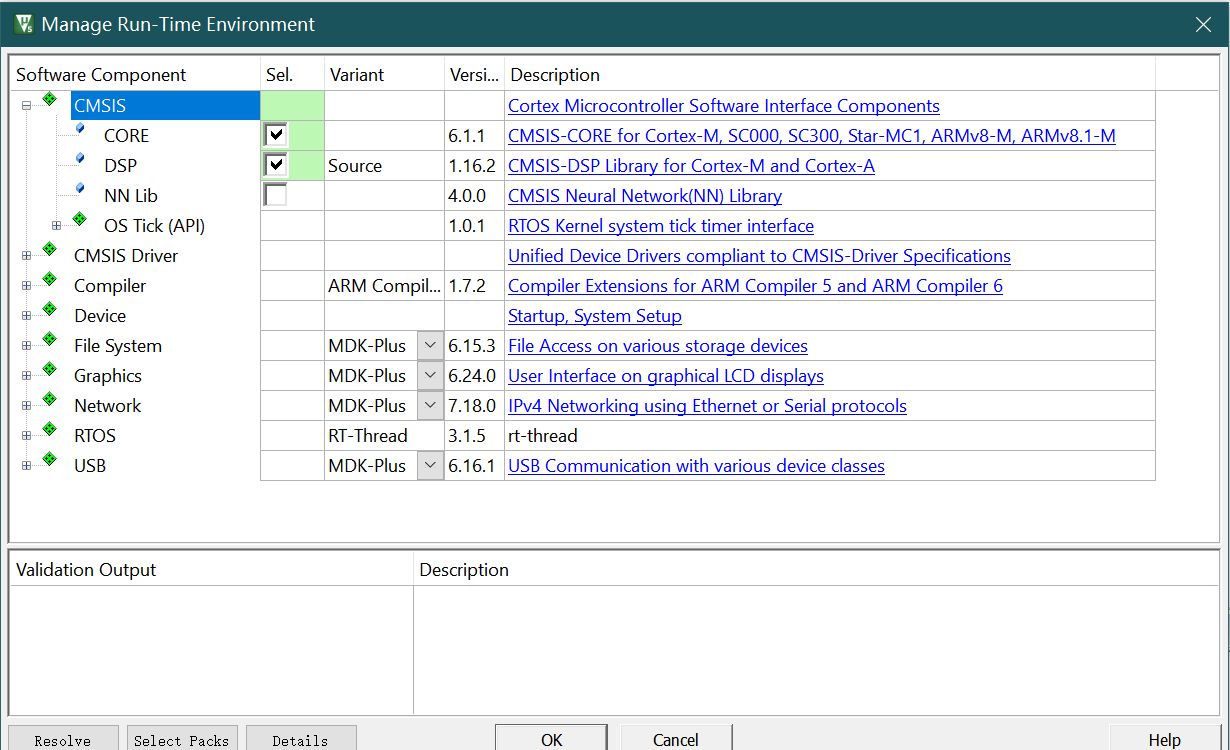
Task: Open the Graphics variant dropdown
Action: [x=430, y=376]
